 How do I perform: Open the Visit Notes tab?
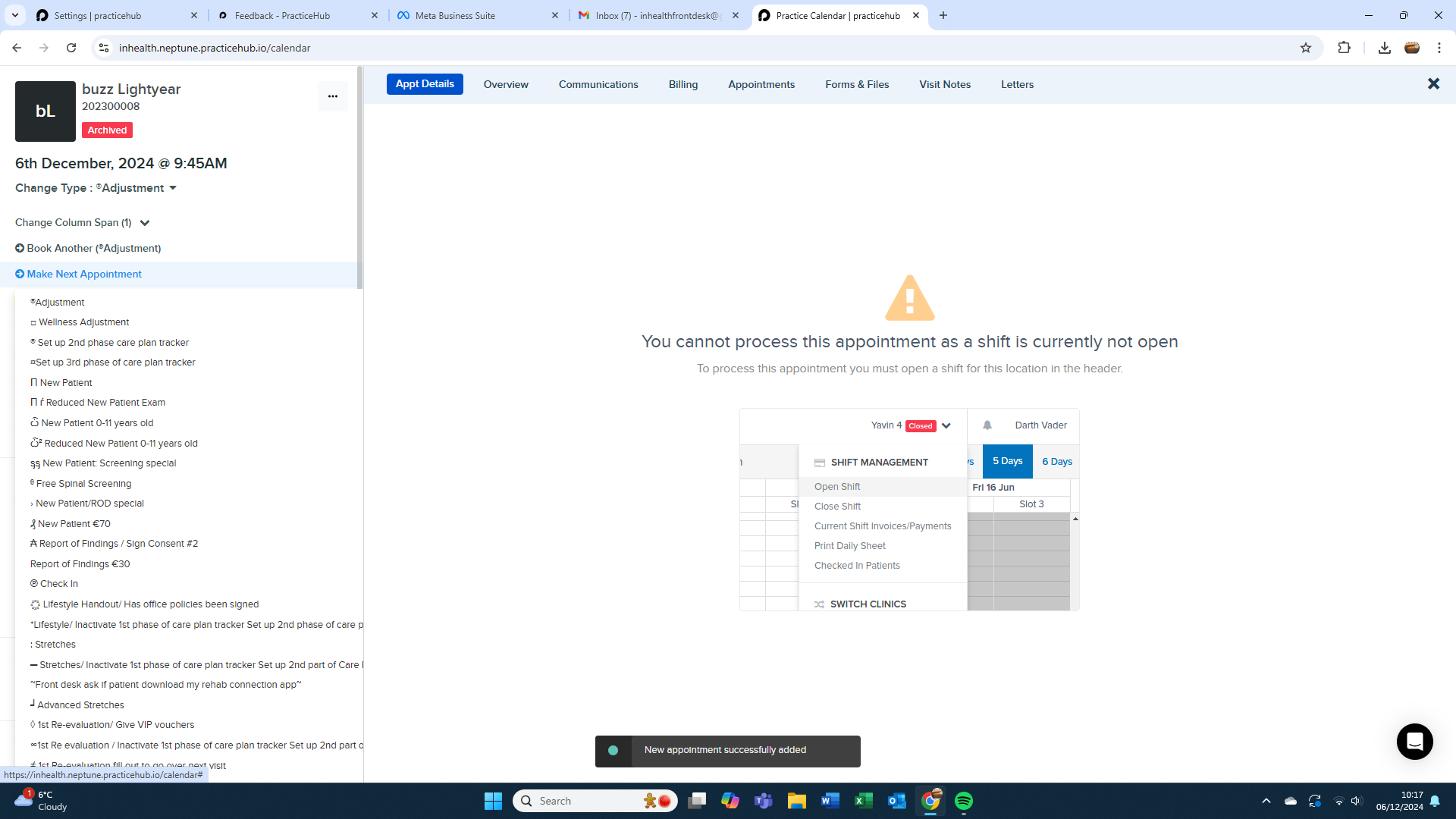point(944,84)
